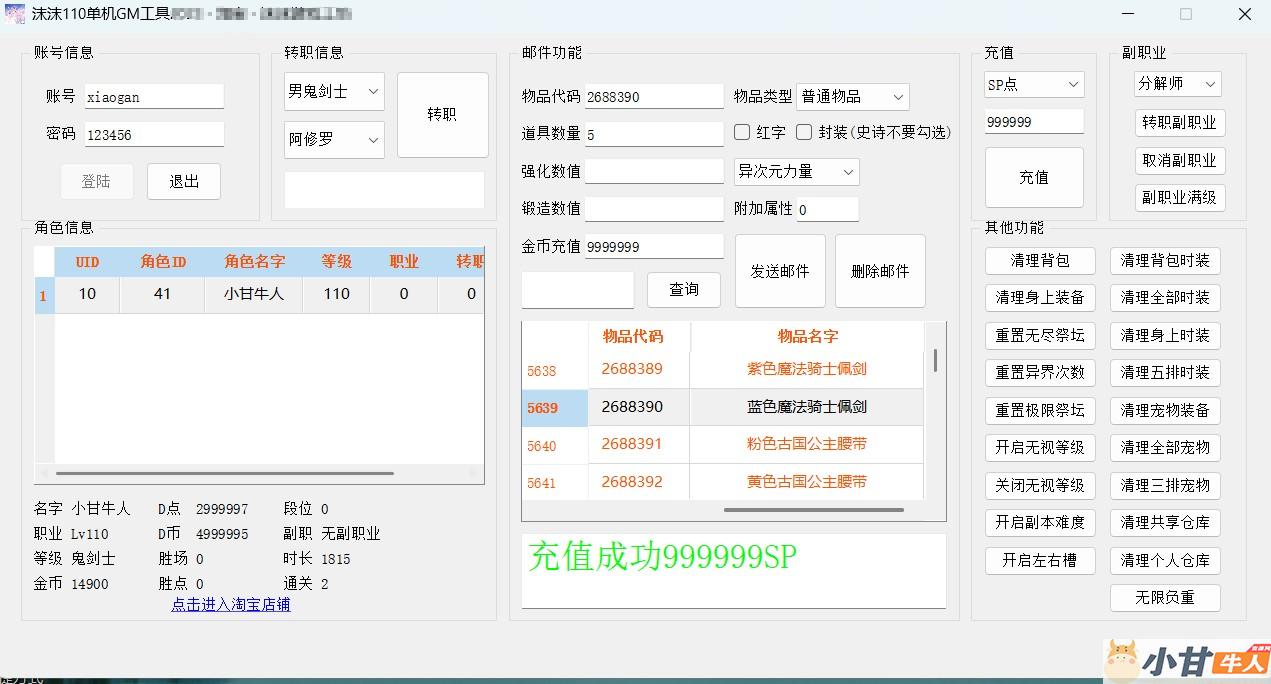Click the item list vertical scrollbar
This screenshot has height=684, width=1271.
(936, 362)
